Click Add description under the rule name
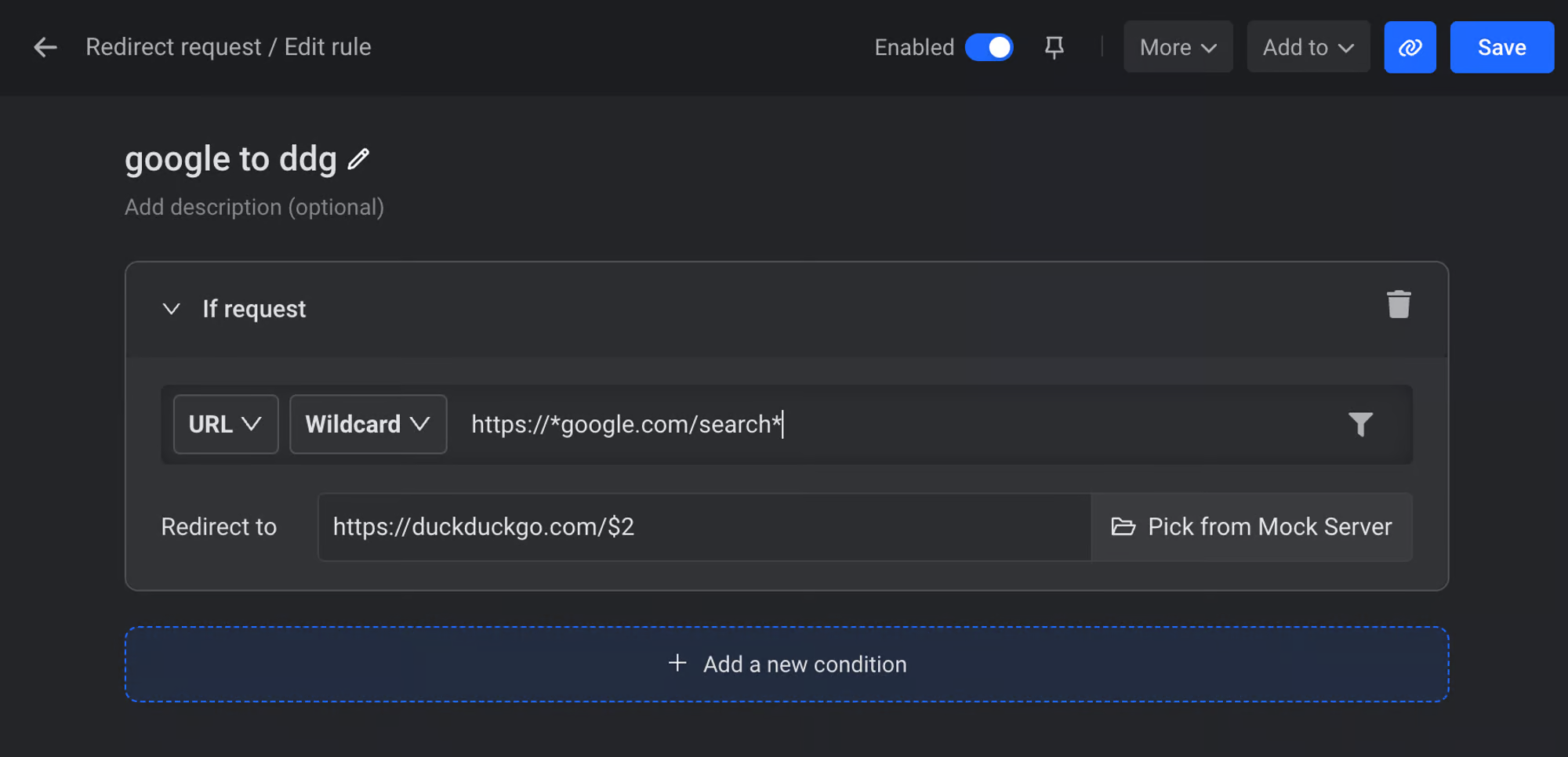Image resolution: width=1568 pixels, height=757 pixels. tap(254, 207)
